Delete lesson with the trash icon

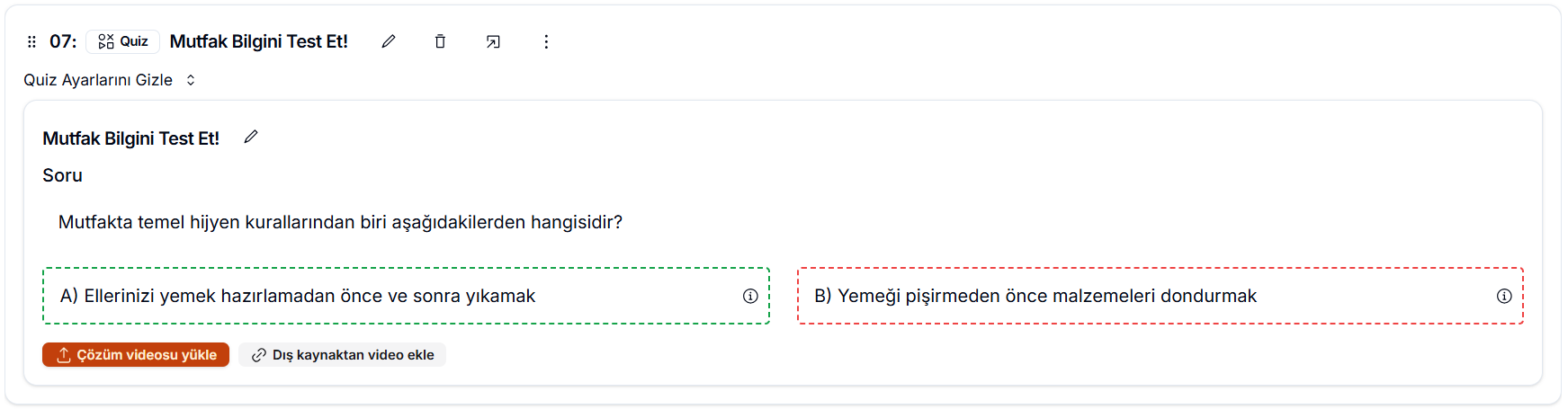(x=440, y=41)
